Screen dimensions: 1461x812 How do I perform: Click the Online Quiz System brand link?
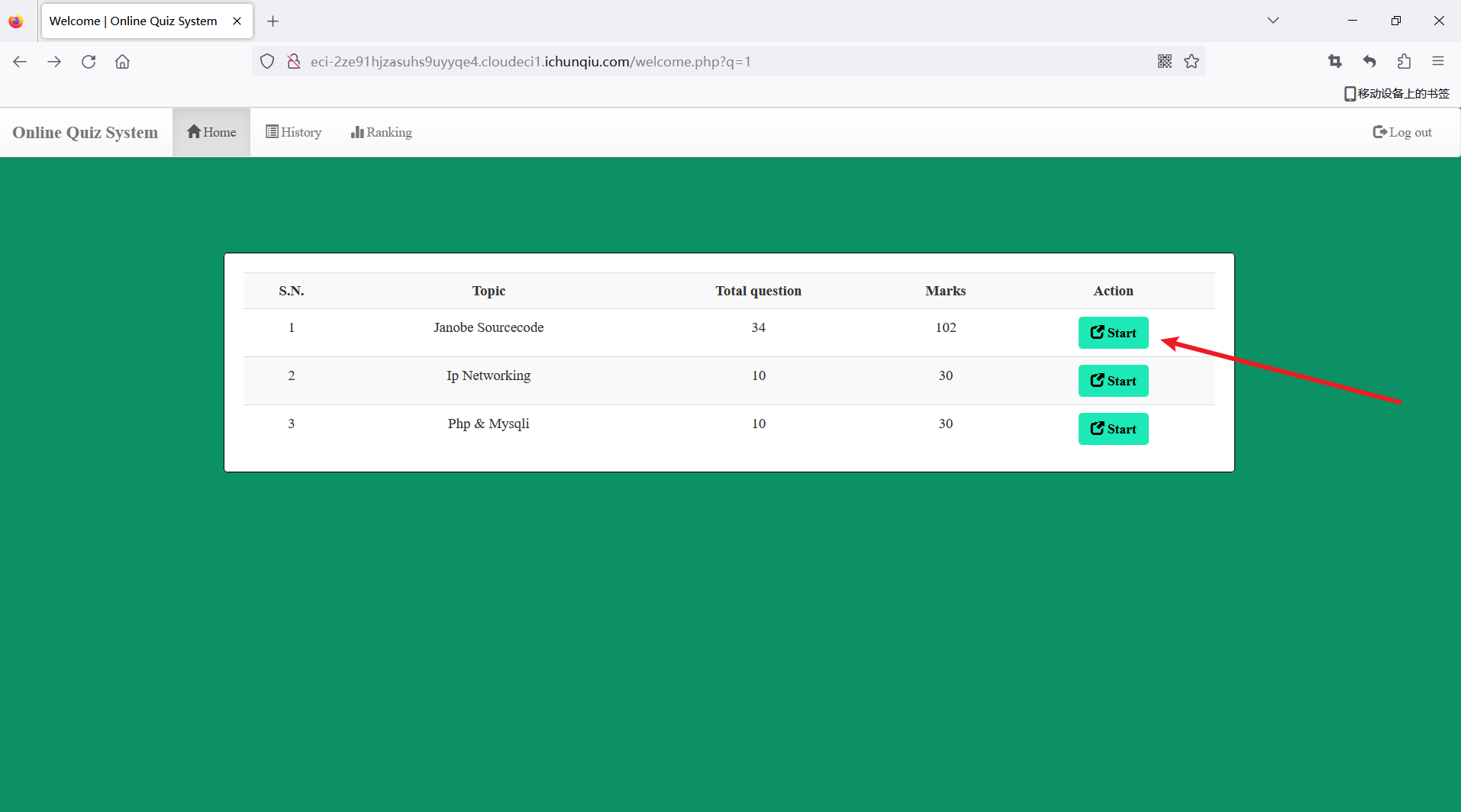(x=85, y=132)
